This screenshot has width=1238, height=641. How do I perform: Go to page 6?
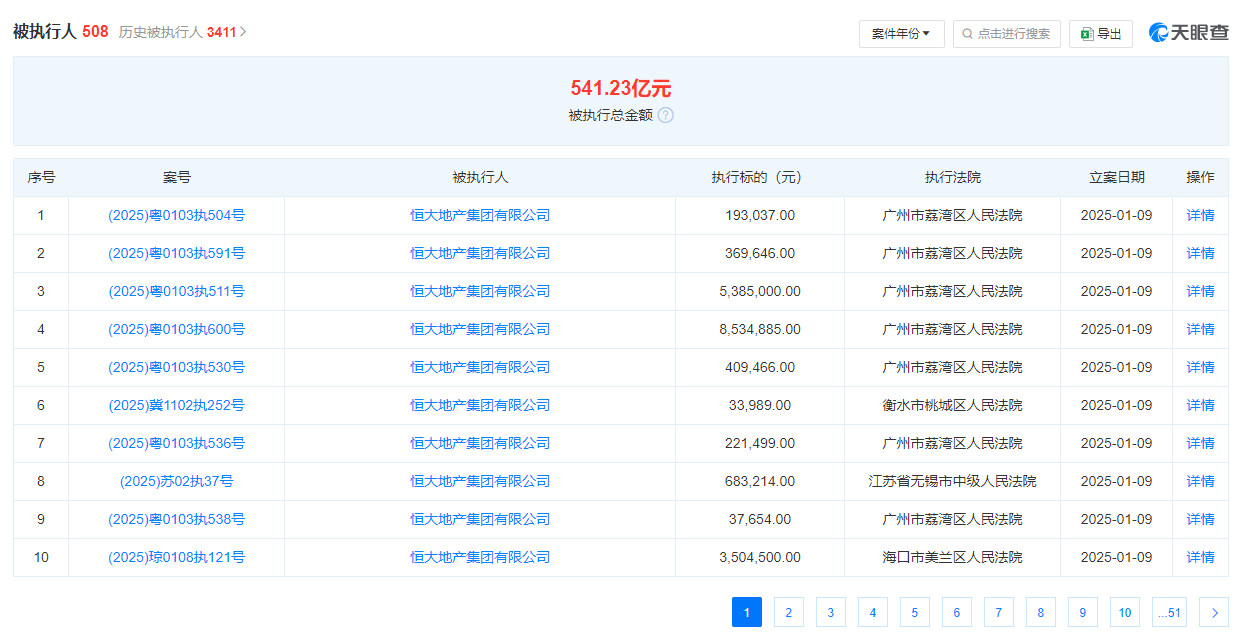click(957, 612)
